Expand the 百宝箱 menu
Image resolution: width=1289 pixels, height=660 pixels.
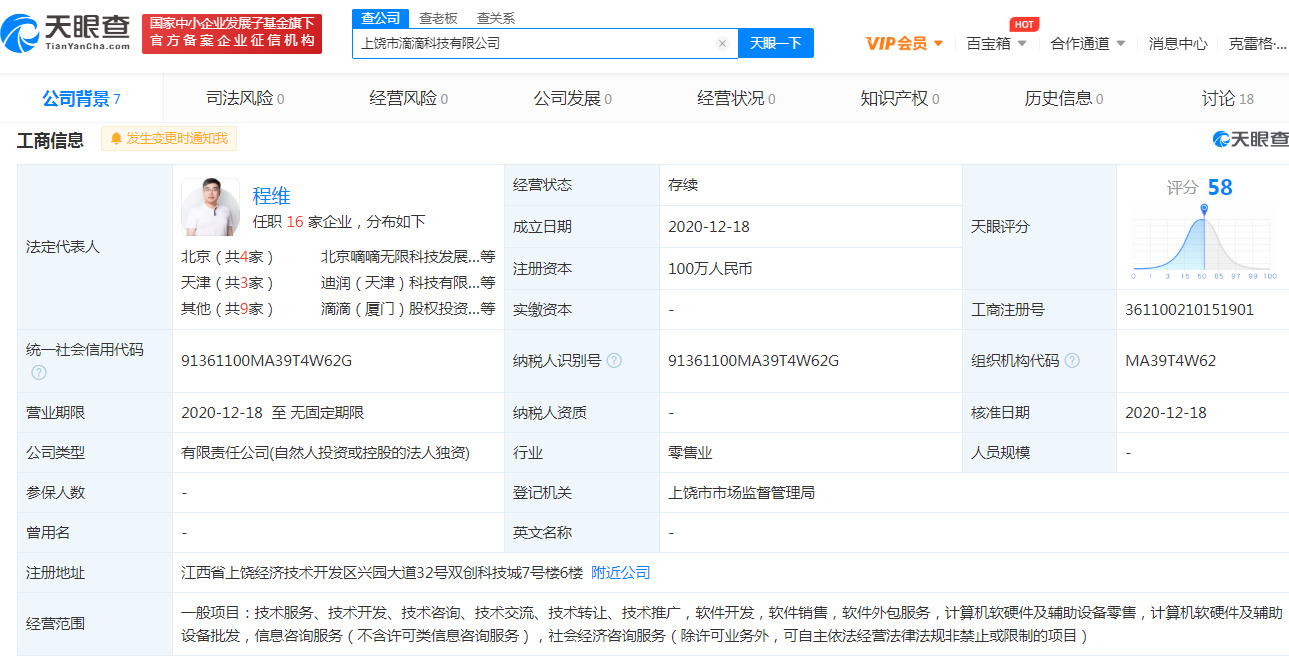point(997,43)
